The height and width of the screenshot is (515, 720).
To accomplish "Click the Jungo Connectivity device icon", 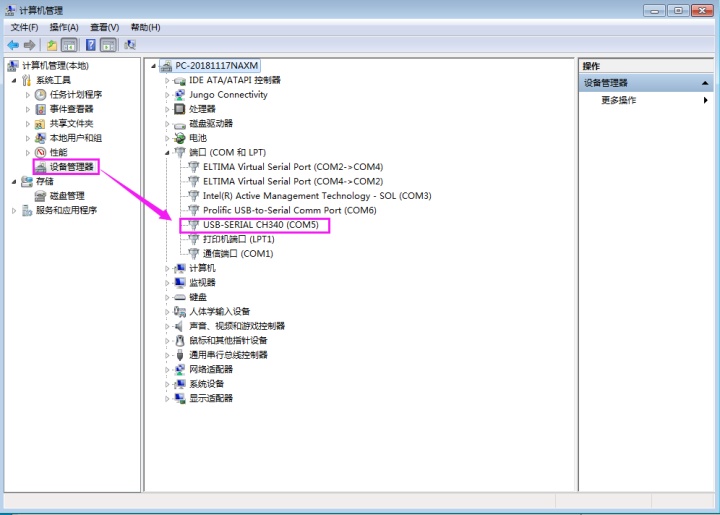I will click(x=180, y=95).
